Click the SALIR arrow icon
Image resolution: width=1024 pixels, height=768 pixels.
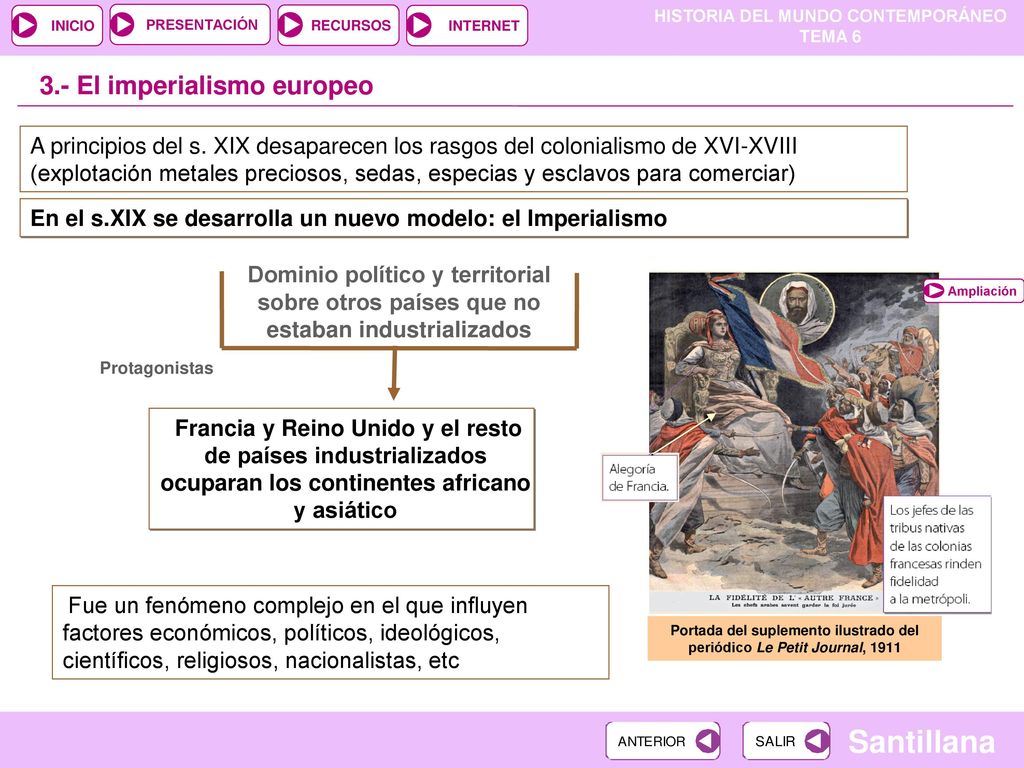coord(816,741)
